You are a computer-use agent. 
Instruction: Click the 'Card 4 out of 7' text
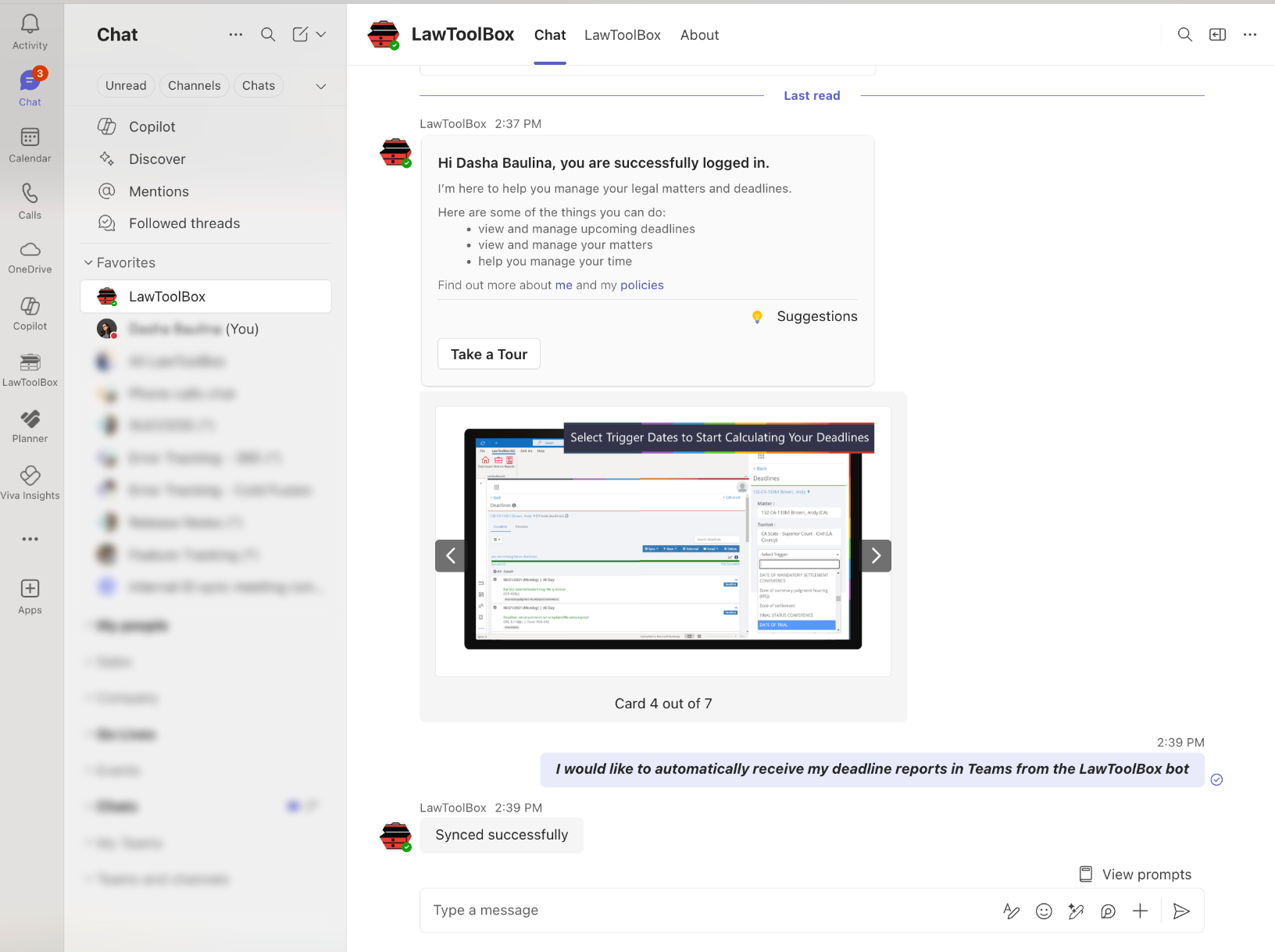pos(663,704)
